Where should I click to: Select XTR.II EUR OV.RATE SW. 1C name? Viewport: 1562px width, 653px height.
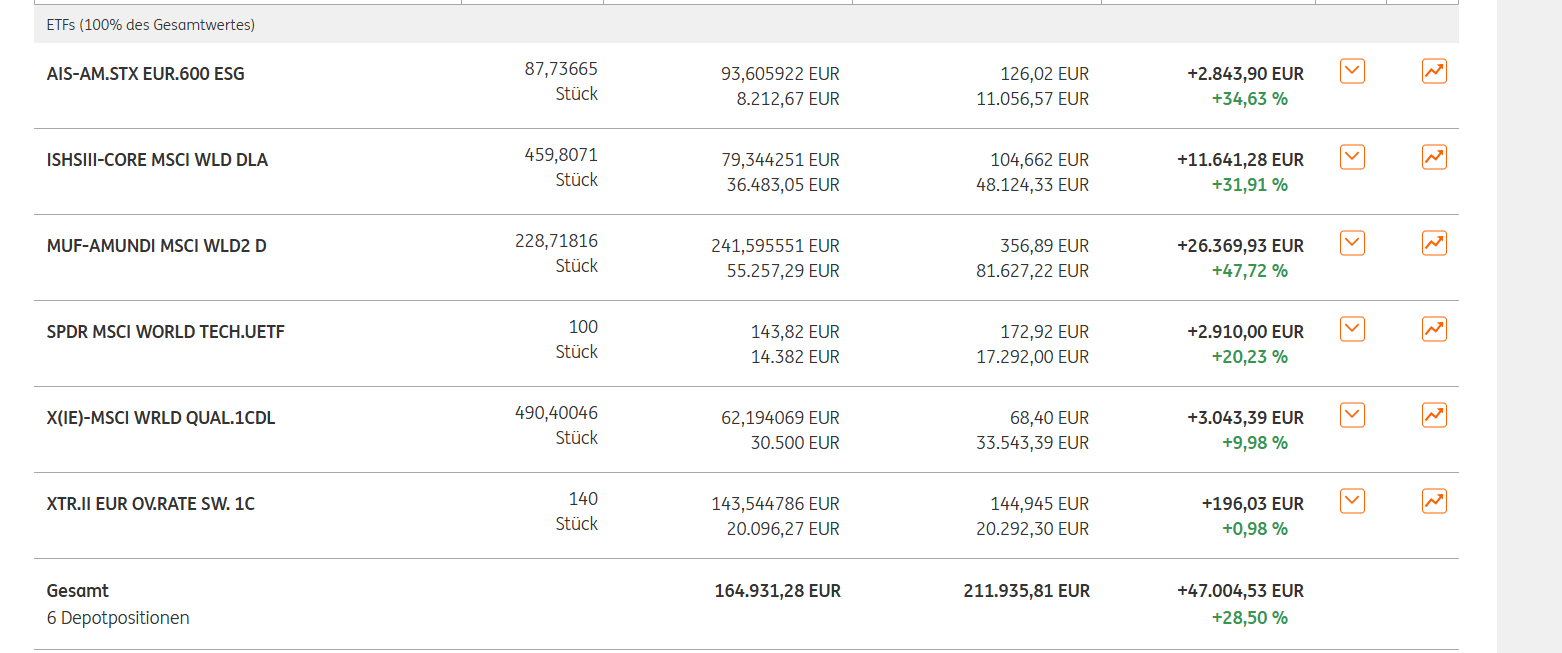pos(150,504)
